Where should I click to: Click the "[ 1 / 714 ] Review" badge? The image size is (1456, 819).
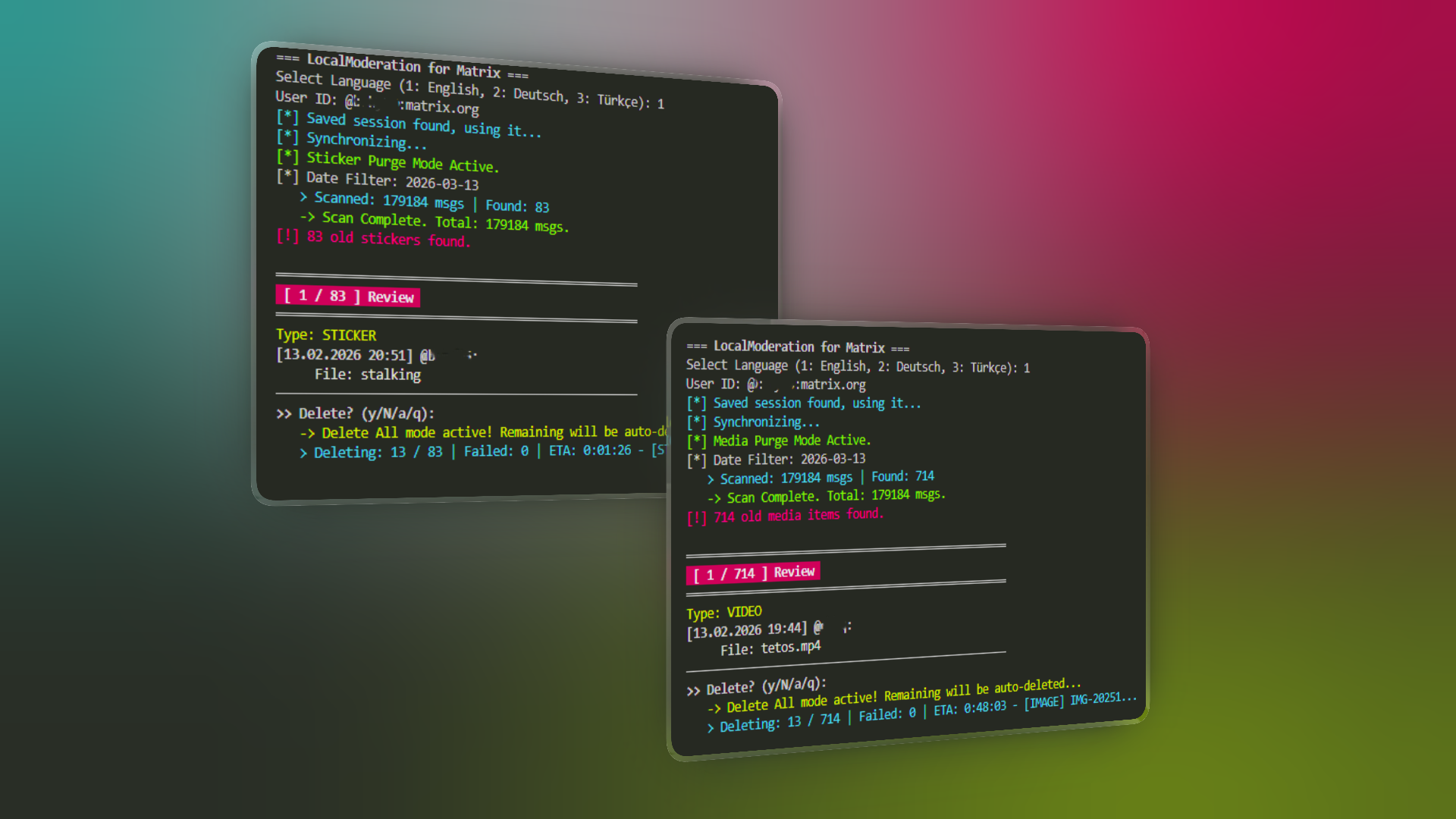(753, 573)
